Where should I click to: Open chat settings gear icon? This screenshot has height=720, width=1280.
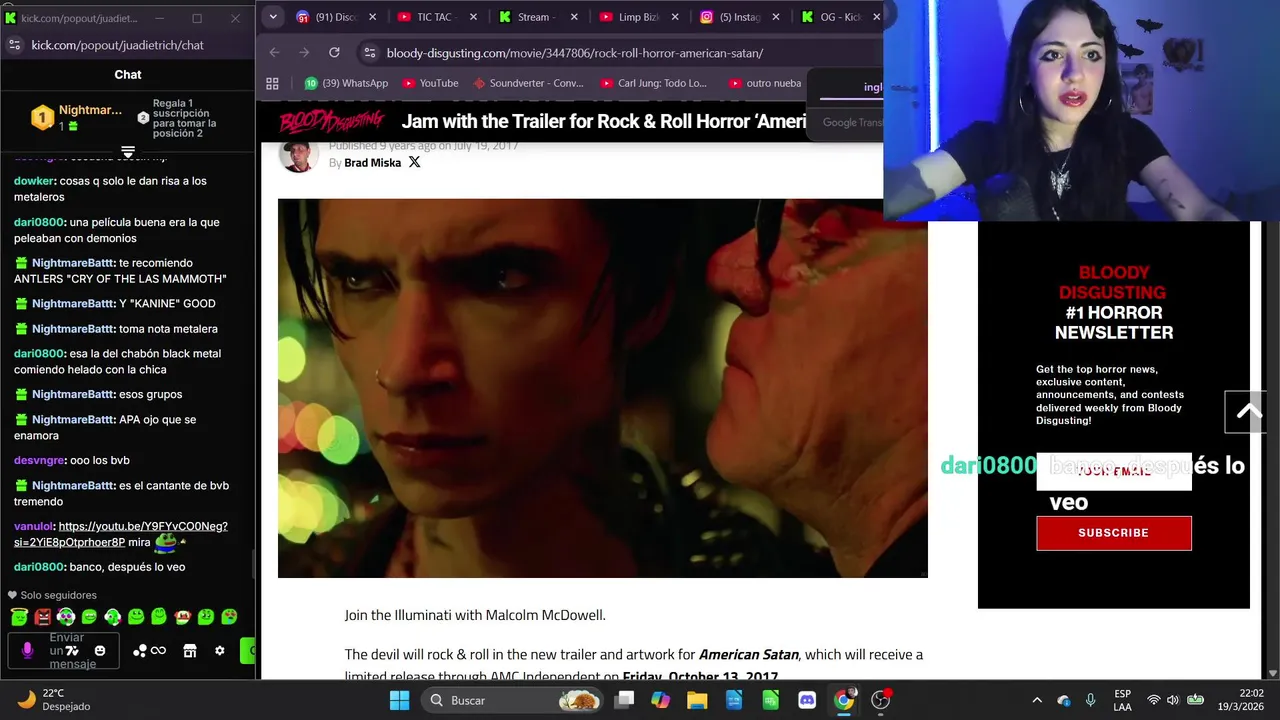click(x=220, y=651)
